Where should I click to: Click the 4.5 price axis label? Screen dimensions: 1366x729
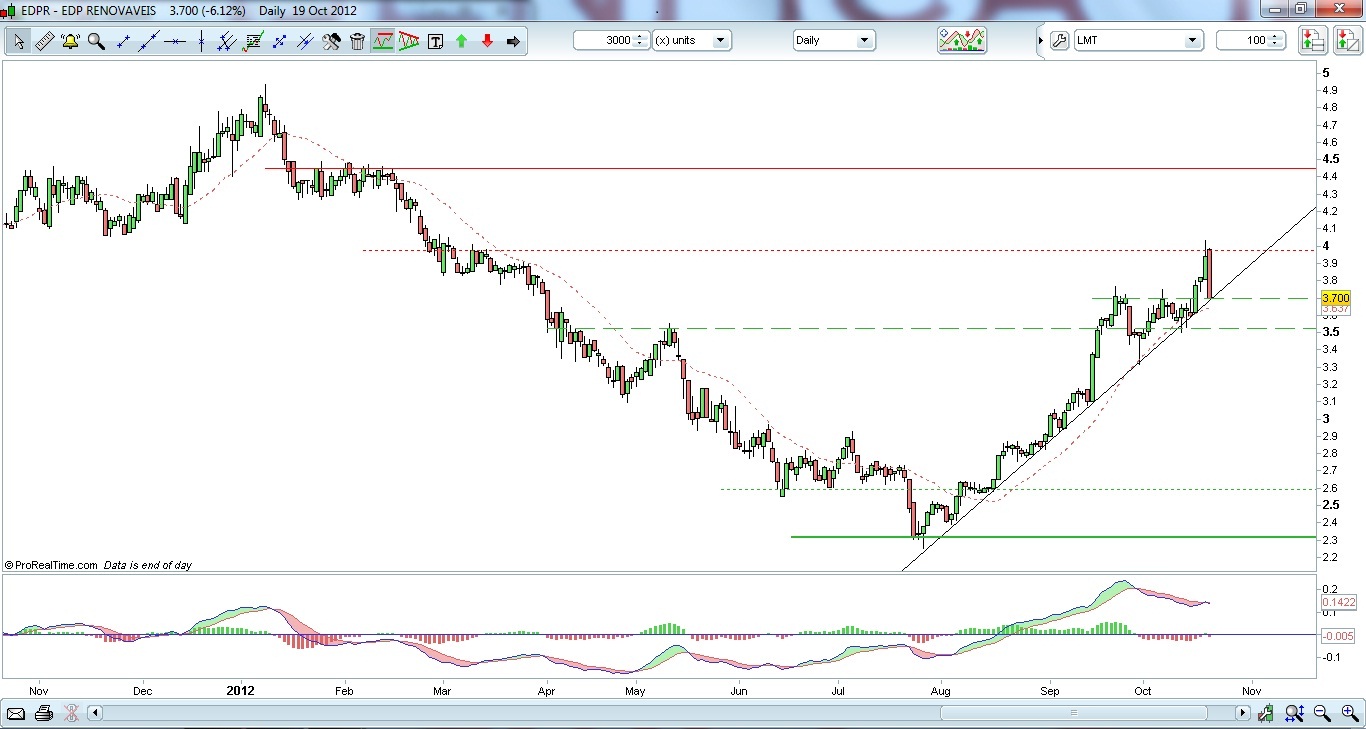[1331, 159]
